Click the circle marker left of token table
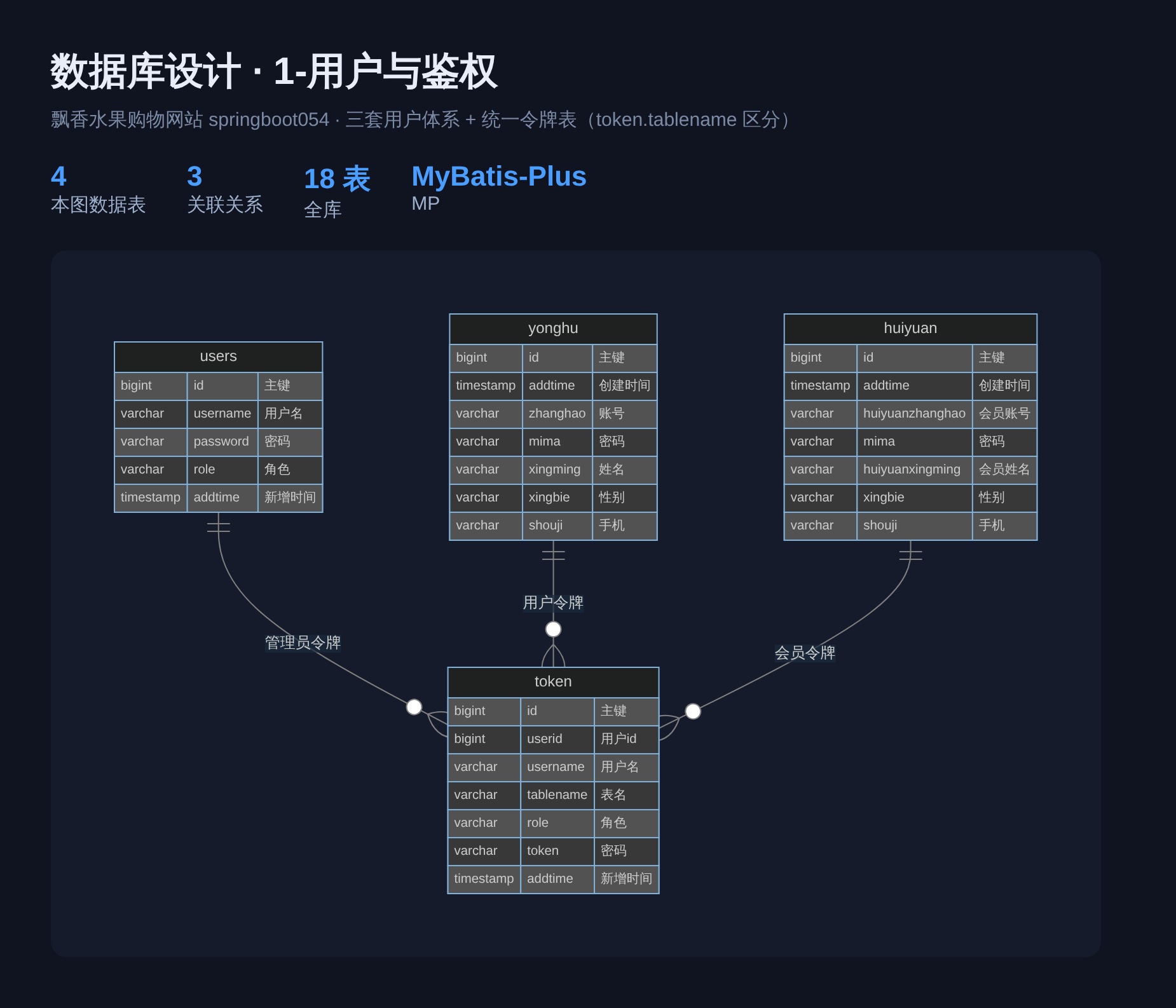This screenshot has width=1176, height=1008. (x=414, y=707)
